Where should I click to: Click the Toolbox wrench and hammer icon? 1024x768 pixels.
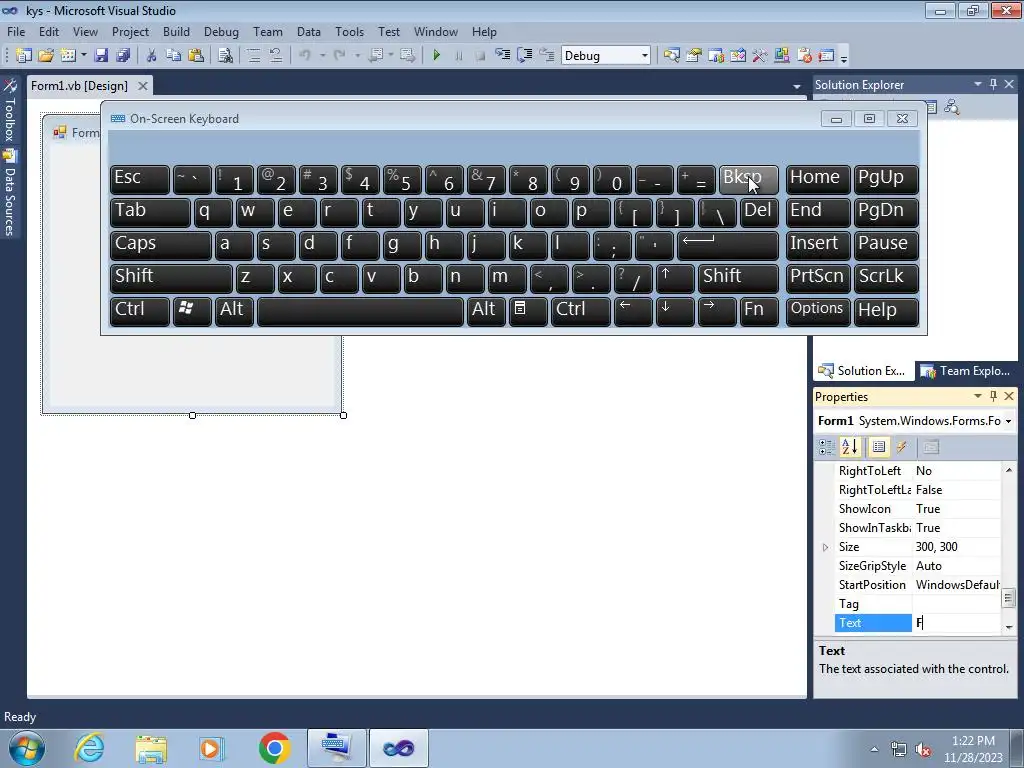[x=760, y=56]
